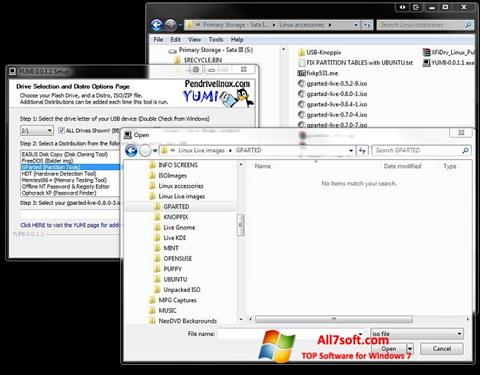
Task: Select FreeDOS (Balder img) in distribution list
Action: click(x=47, y=161)
